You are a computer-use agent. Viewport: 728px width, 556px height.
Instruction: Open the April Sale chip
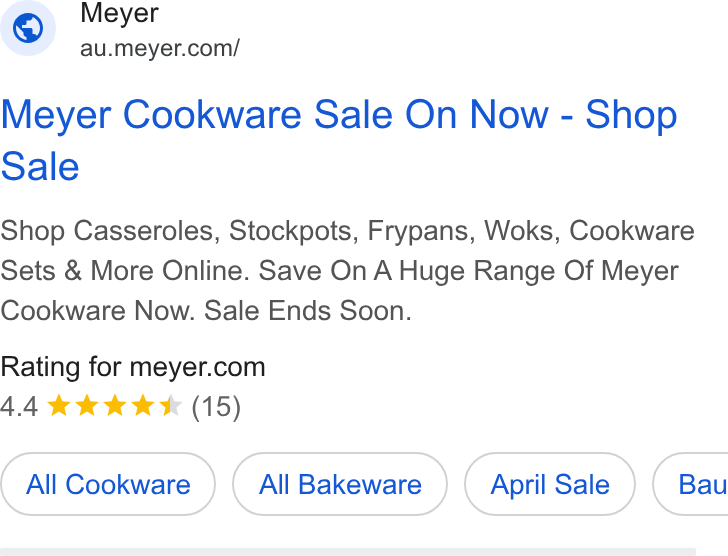click(550, 484)
